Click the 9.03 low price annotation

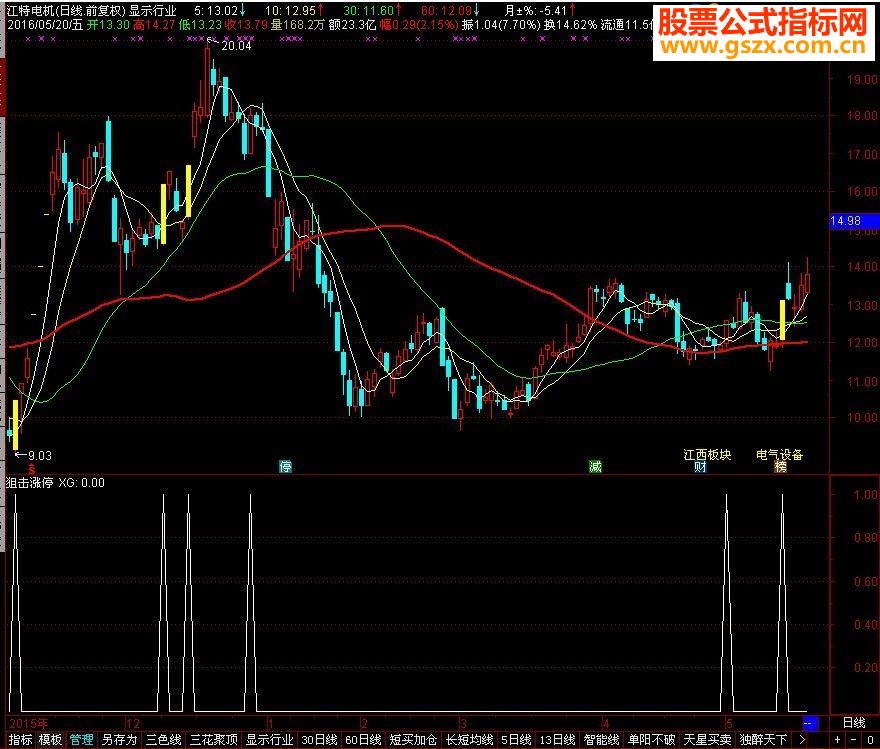40,456
